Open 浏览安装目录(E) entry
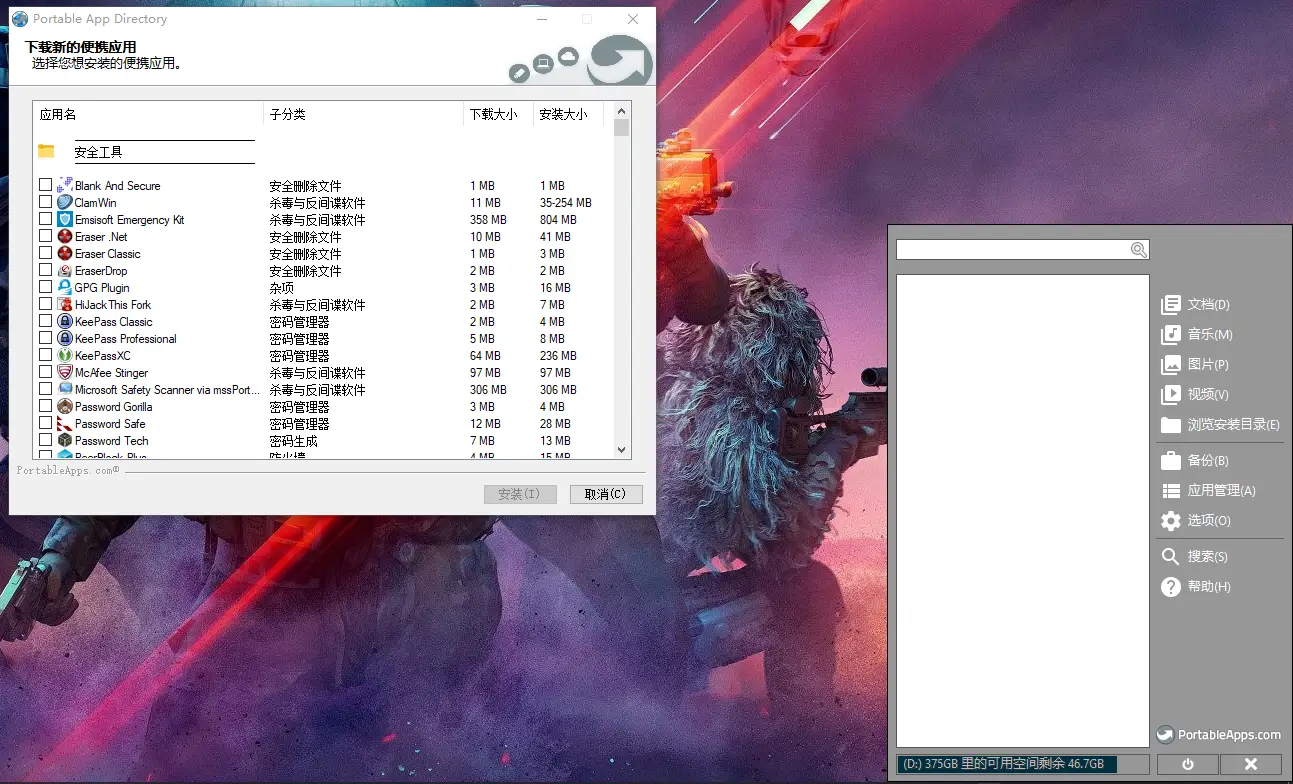 tap(1232, 425)
